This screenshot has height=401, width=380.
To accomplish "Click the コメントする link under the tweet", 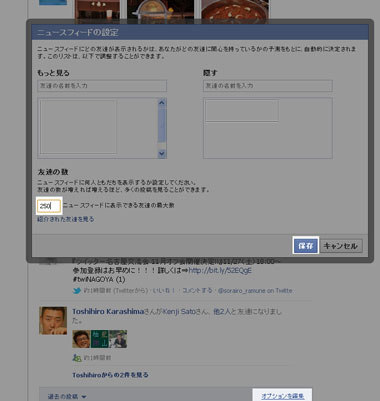I will [197, 291].
